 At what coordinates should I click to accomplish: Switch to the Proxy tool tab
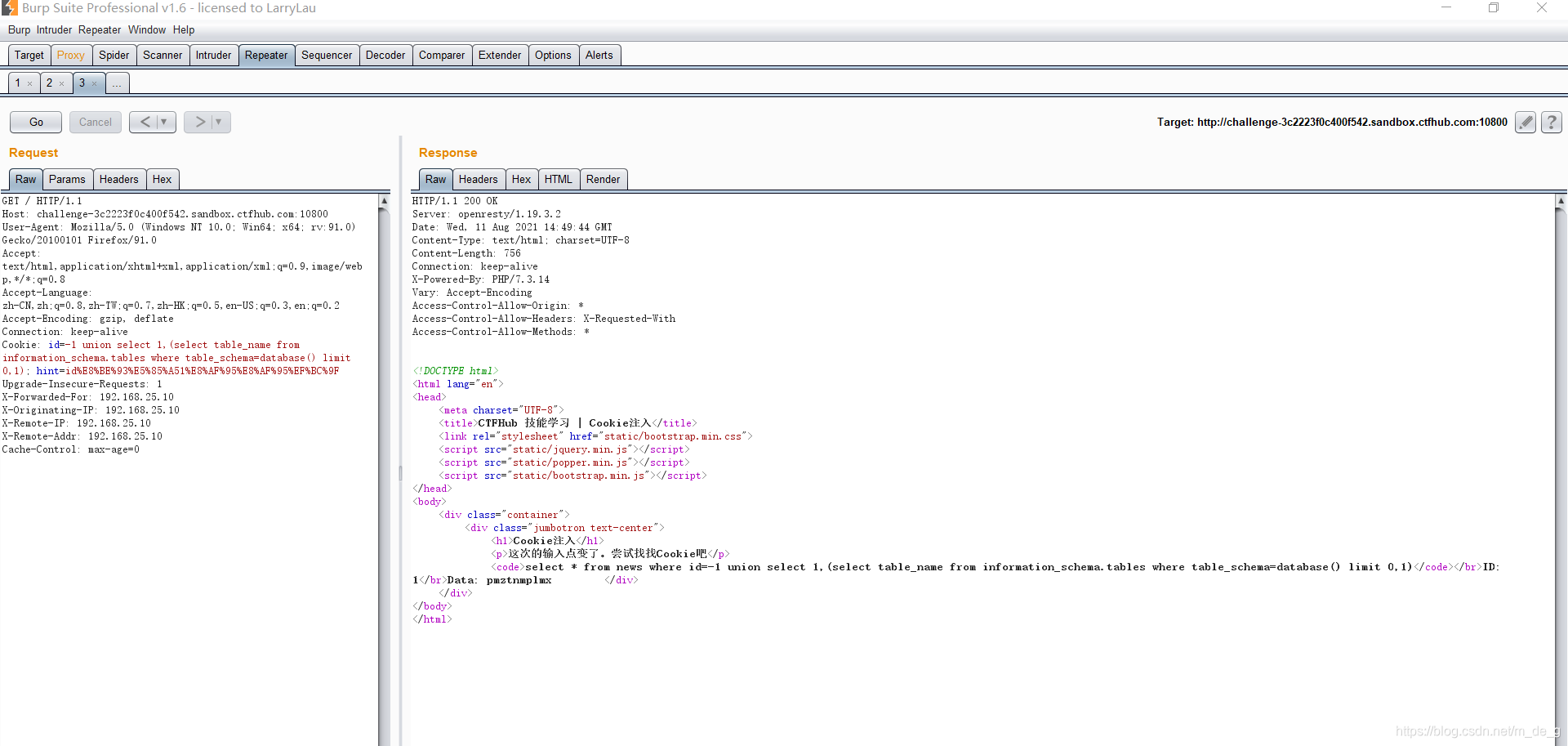pyautogui.click(x=71, y=55)
